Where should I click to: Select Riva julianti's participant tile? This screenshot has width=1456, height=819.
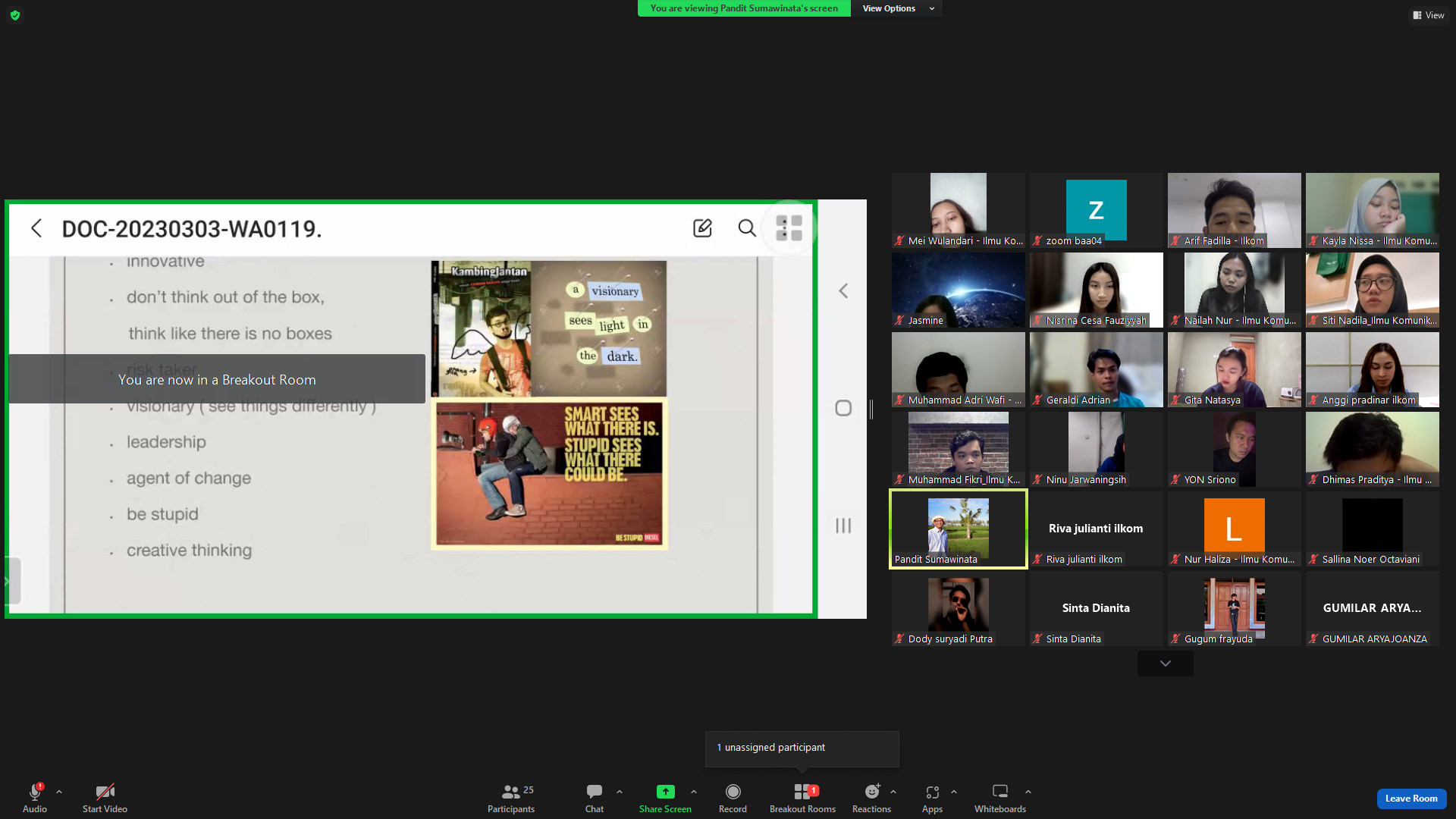coord(1097,529)
